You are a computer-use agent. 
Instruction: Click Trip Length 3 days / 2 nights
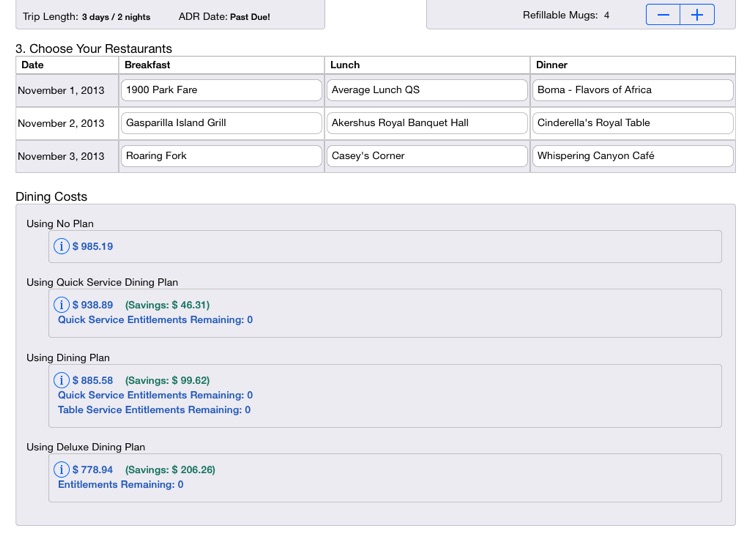coord(87,17)
